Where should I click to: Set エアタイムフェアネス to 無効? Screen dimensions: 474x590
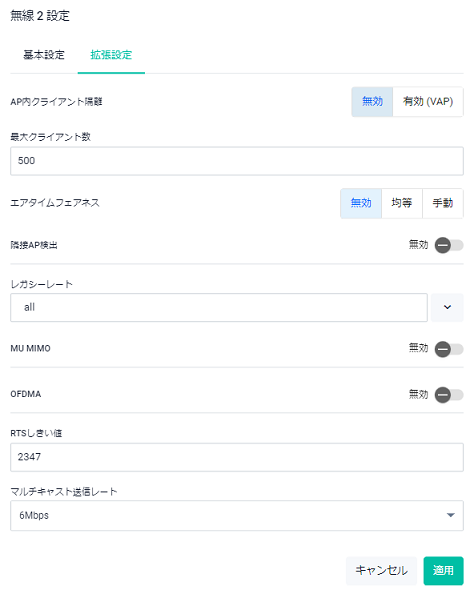(x=361, y=203)
